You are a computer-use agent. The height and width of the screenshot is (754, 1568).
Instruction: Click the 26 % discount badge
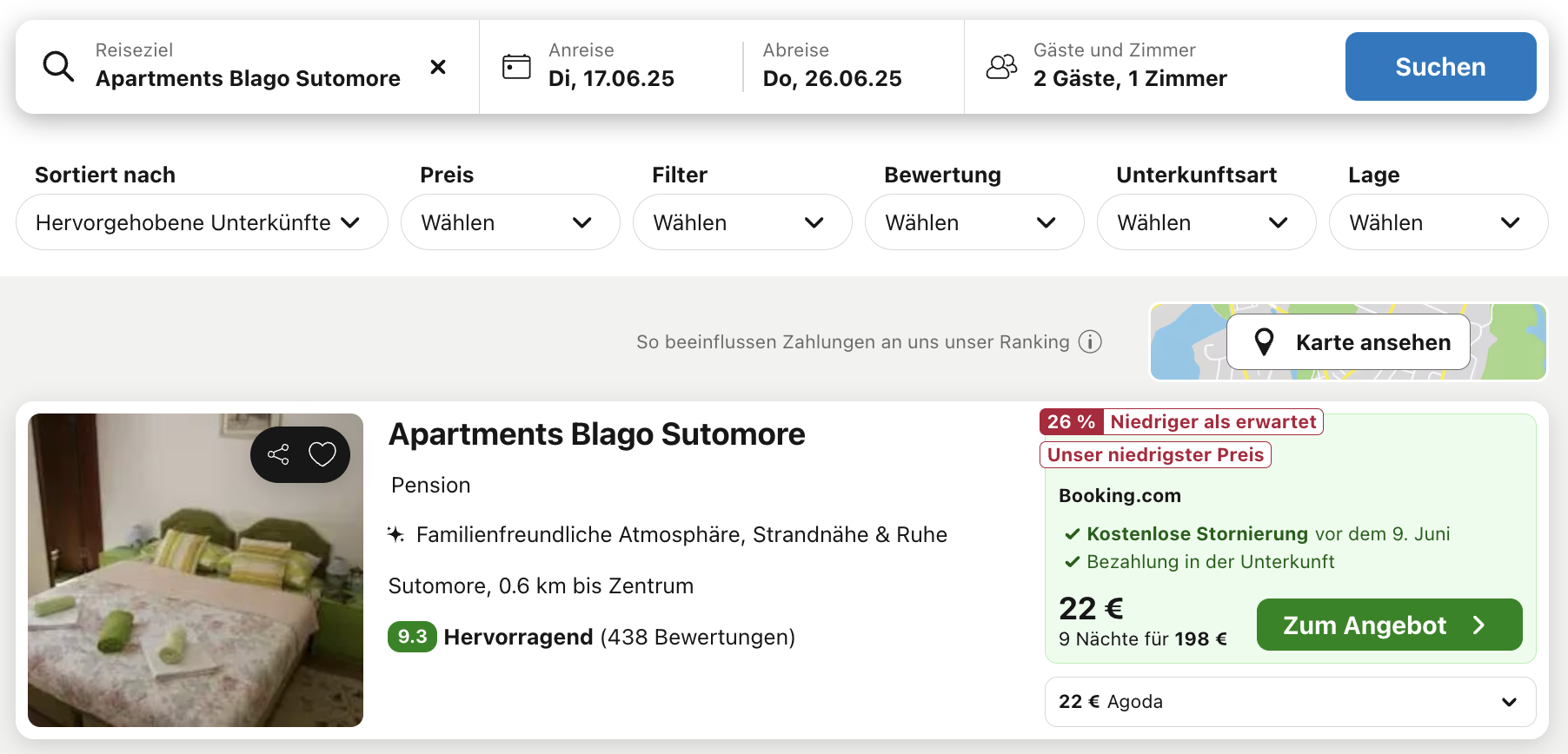(1072, 422)
